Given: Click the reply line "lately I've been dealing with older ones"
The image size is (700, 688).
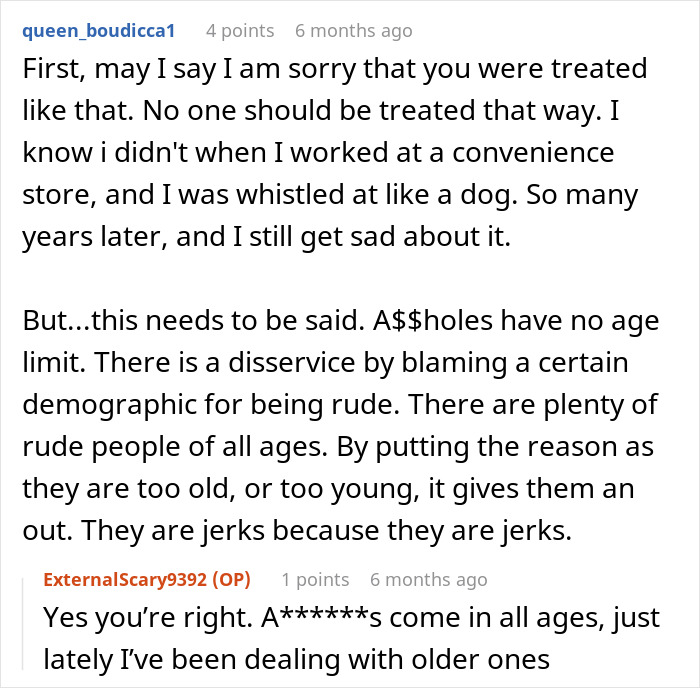Looking at the screenshot, I should 296,660.
